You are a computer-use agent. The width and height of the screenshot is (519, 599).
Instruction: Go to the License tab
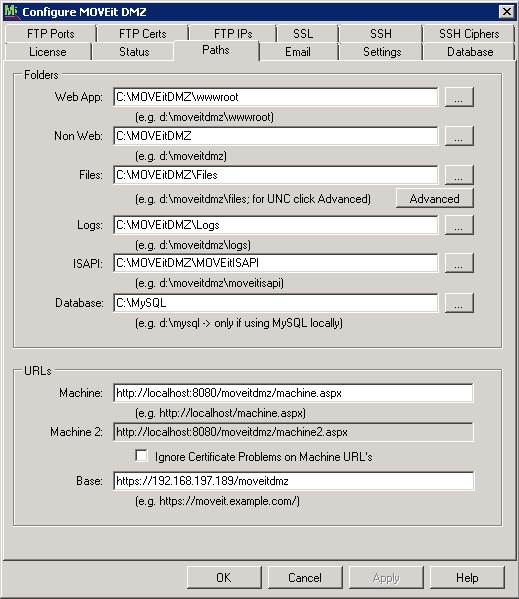(x=48, y=52)
